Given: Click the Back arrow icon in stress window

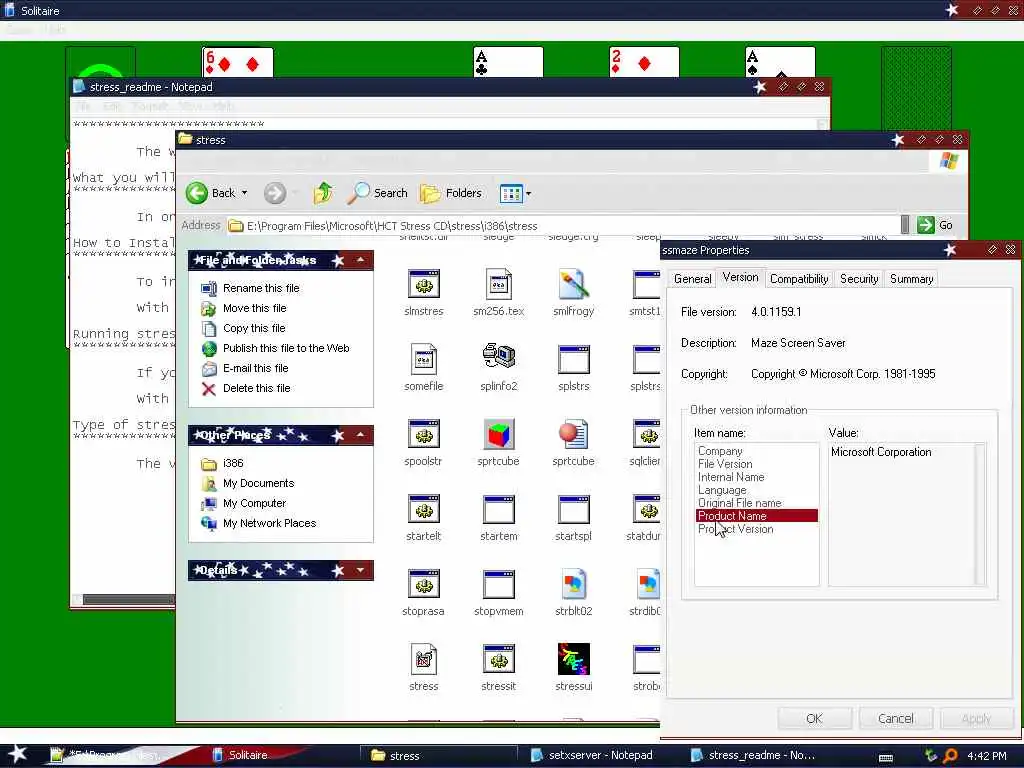Looking at the screenshot, I should 197,193.
